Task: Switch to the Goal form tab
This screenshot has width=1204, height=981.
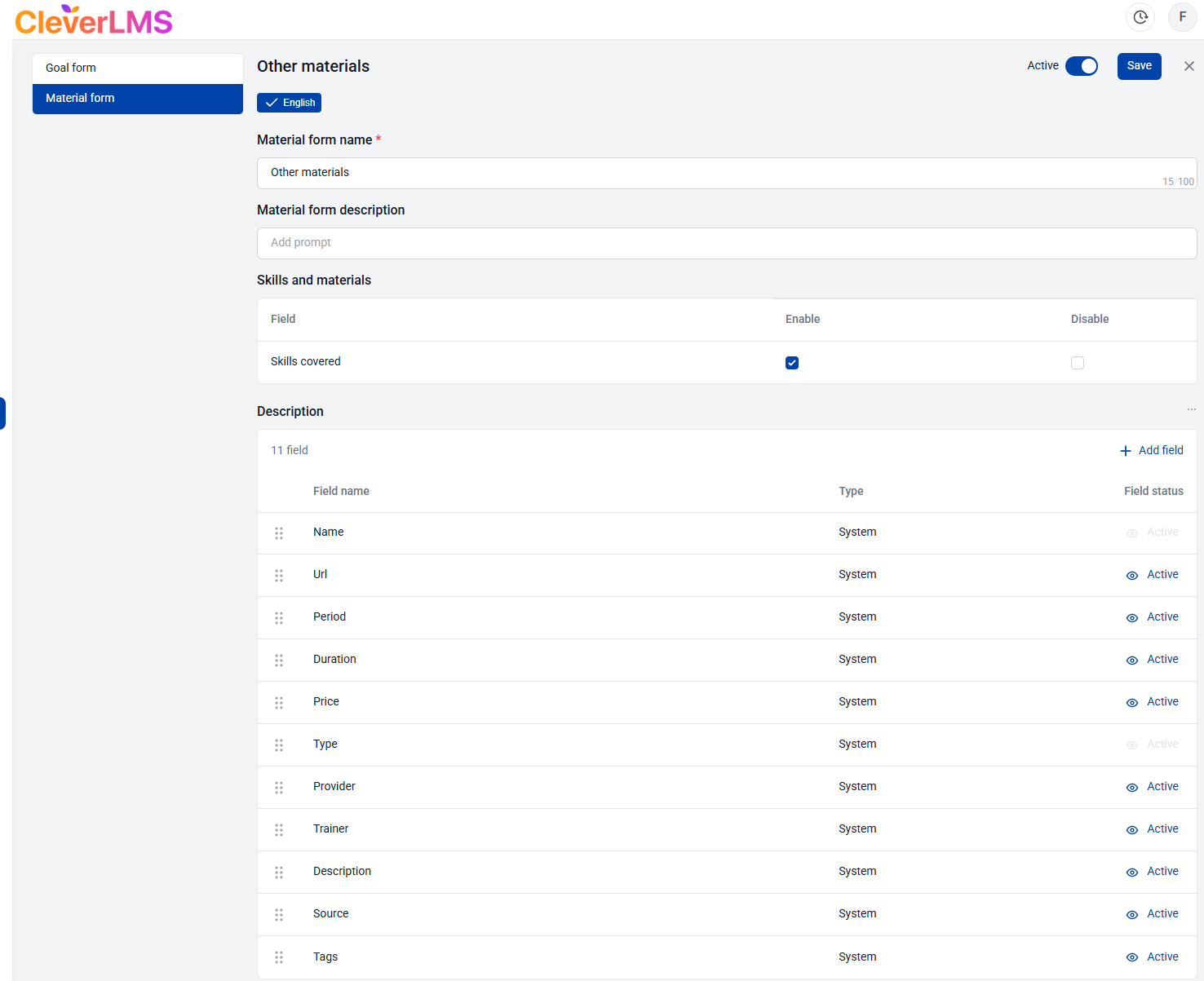Action: click(138, 68)
